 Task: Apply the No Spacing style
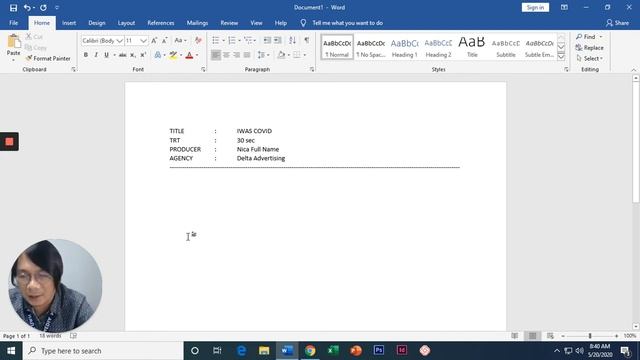click(x=371, y=47)
